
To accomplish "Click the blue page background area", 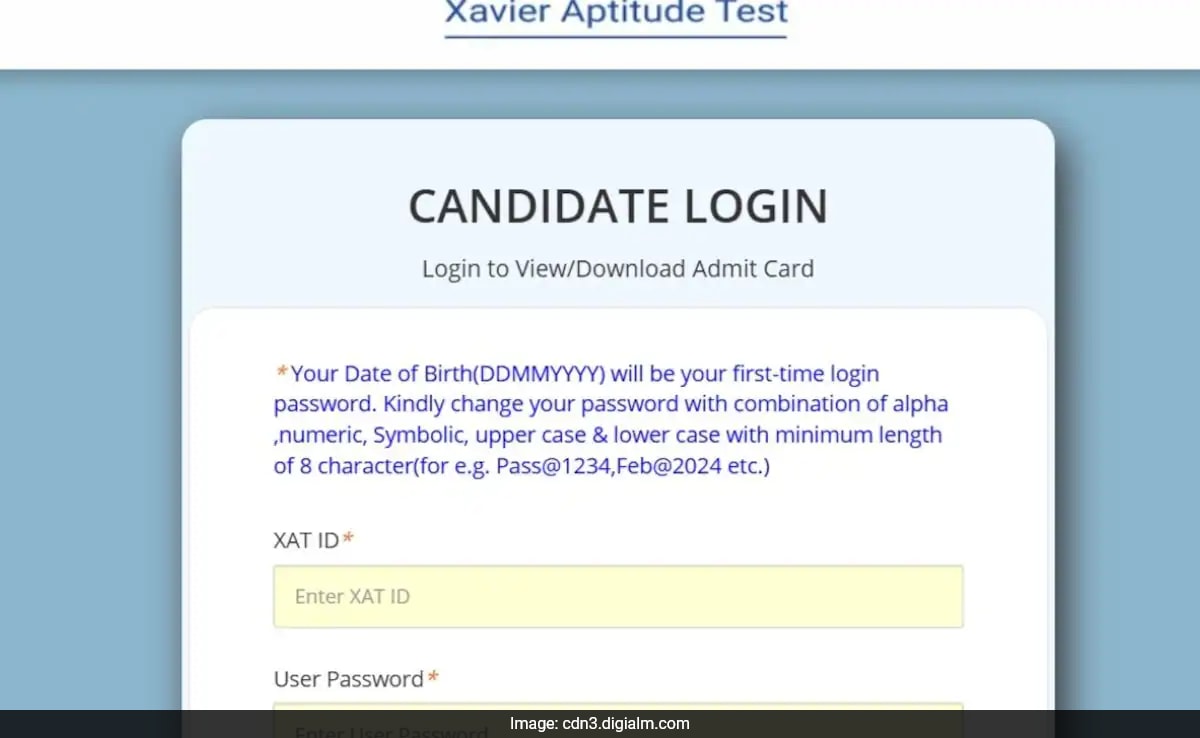I will pyautogui.click(x=90, y=400).
